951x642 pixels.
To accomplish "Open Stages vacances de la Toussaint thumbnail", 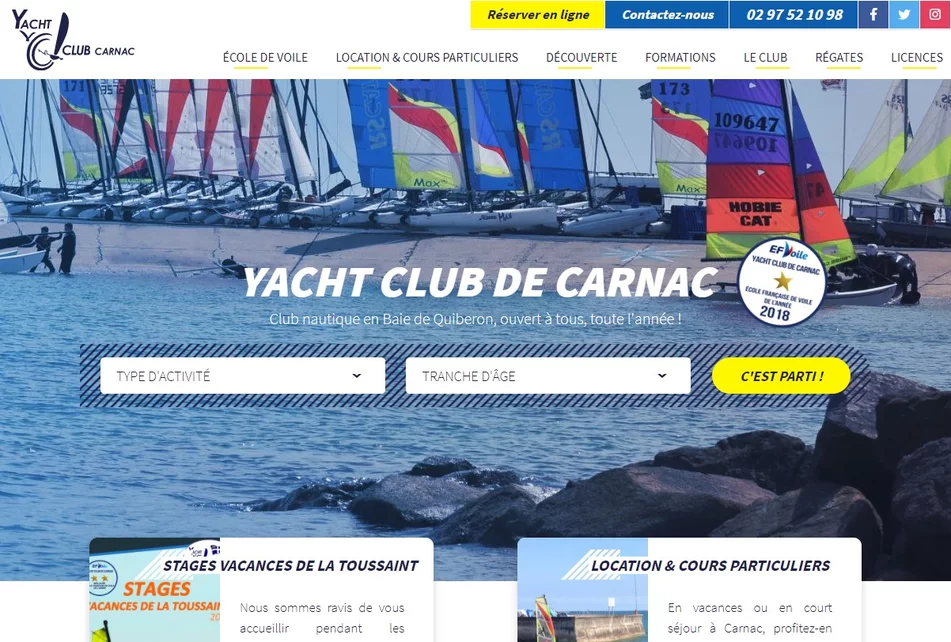I will (154, 591).
